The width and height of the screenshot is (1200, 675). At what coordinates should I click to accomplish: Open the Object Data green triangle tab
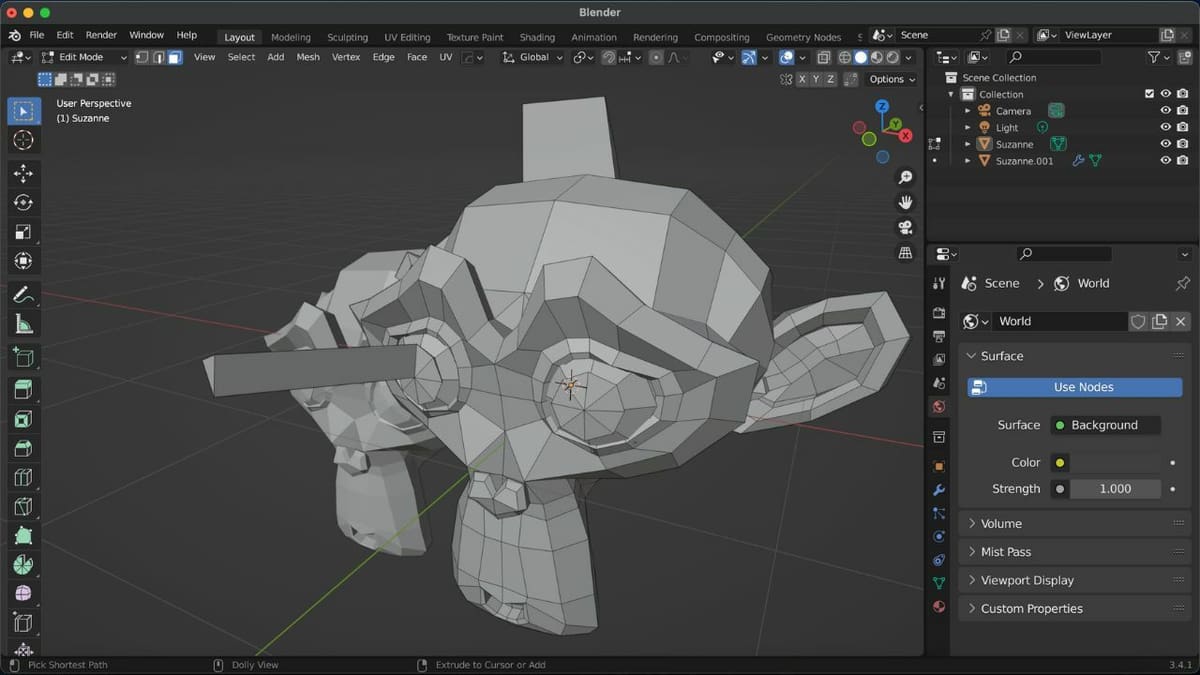pyautogui.click(x=938, y=583)
